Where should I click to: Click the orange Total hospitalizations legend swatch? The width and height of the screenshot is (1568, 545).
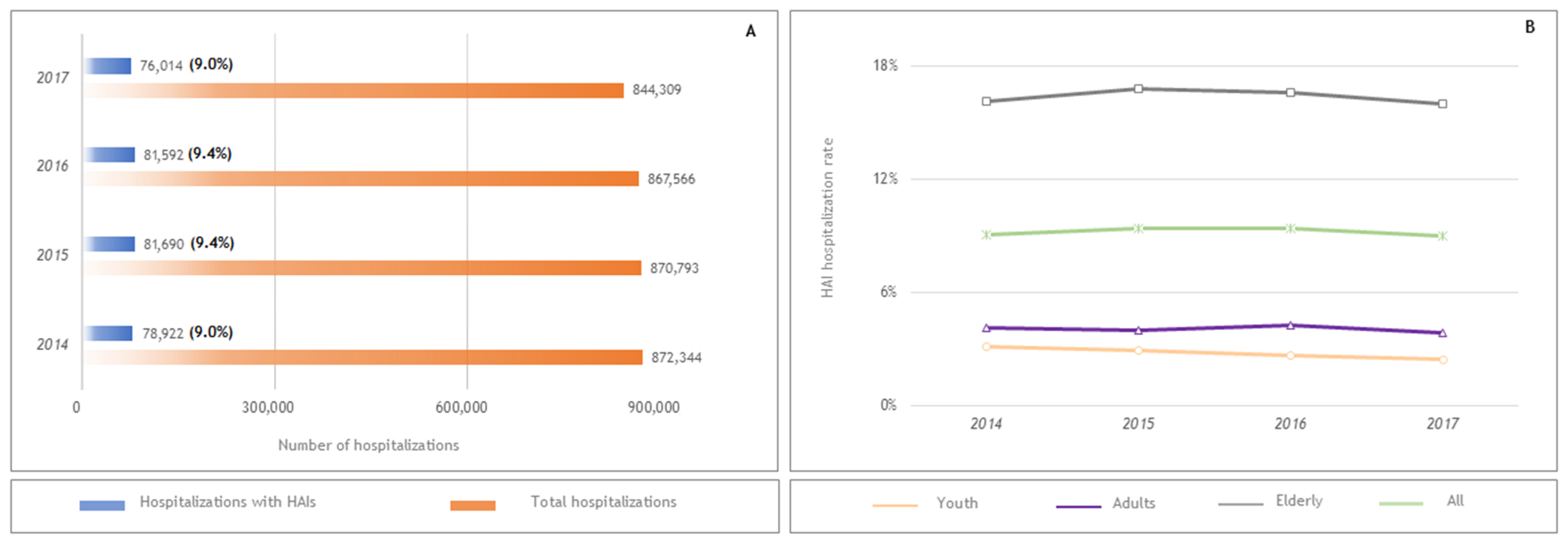point(472,506)
